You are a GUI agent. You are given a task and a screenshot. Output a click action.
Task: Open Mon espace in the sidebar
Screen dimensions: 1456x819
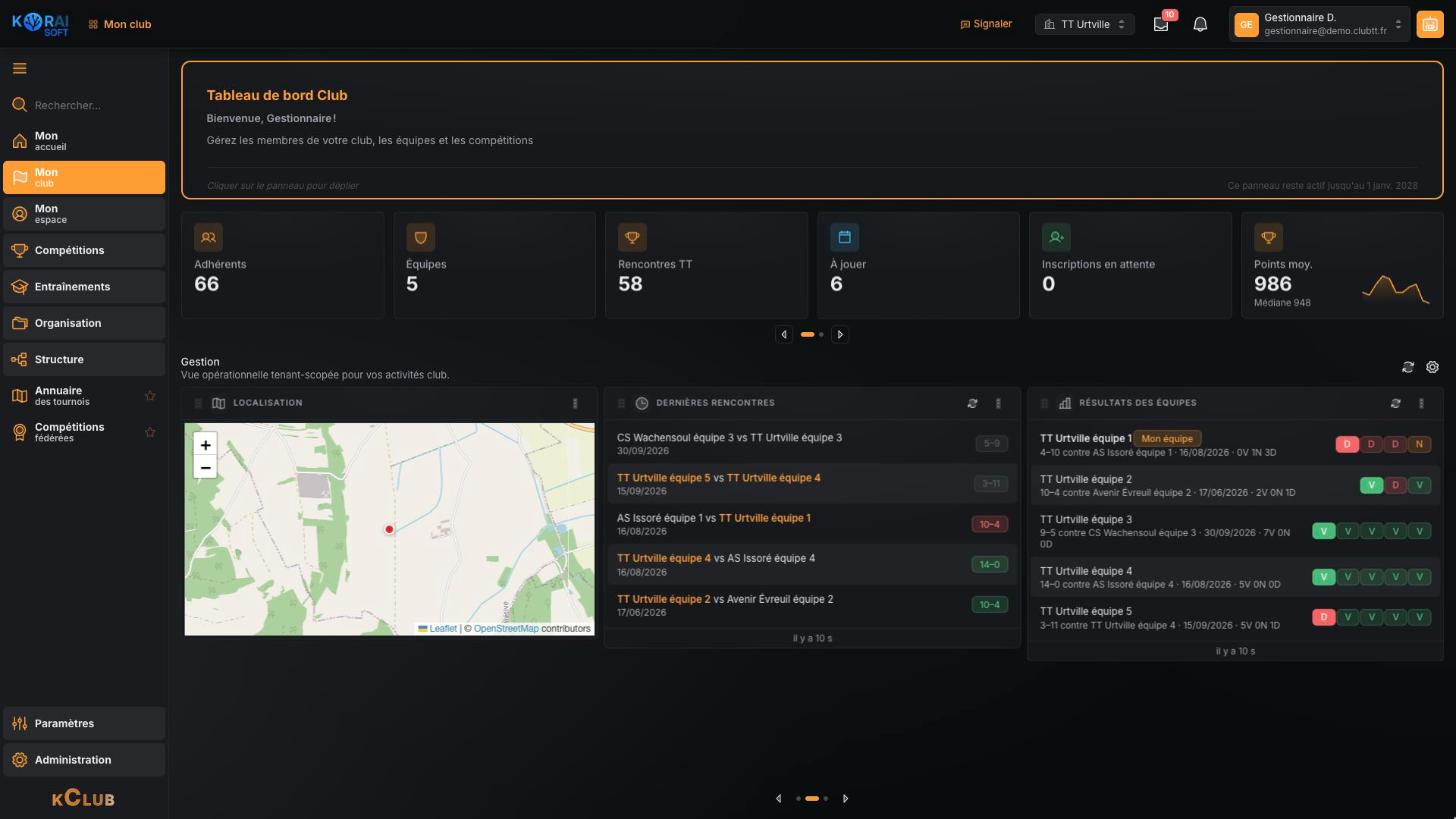84,214
